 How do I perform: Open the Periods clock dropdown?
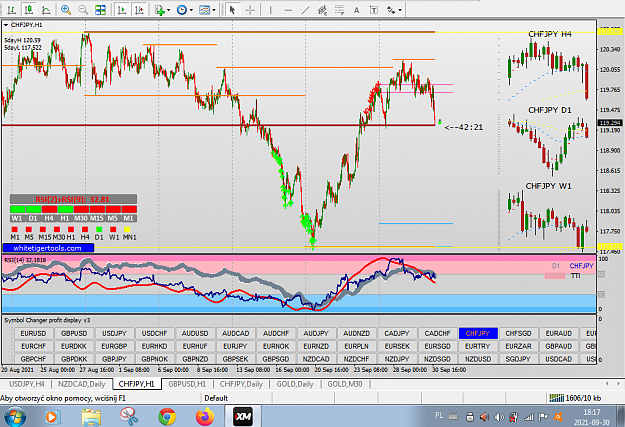[x=185, y=10]
